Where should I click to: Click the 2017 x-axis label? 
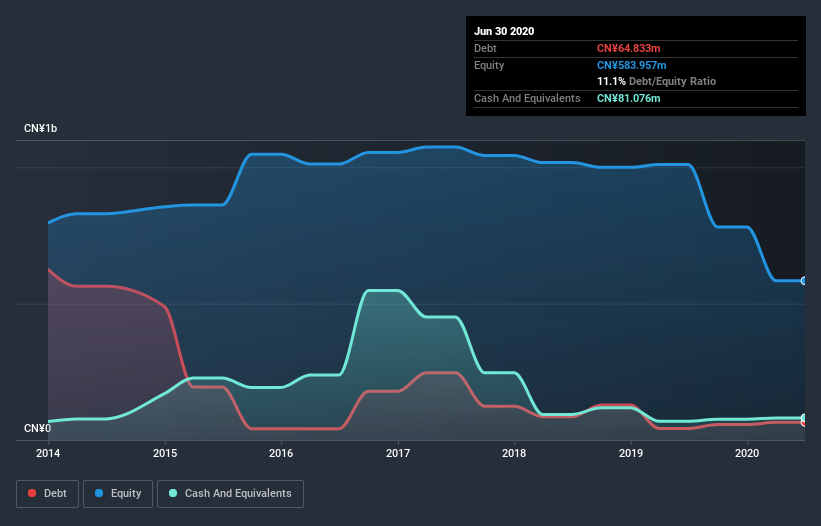[398, 453]
